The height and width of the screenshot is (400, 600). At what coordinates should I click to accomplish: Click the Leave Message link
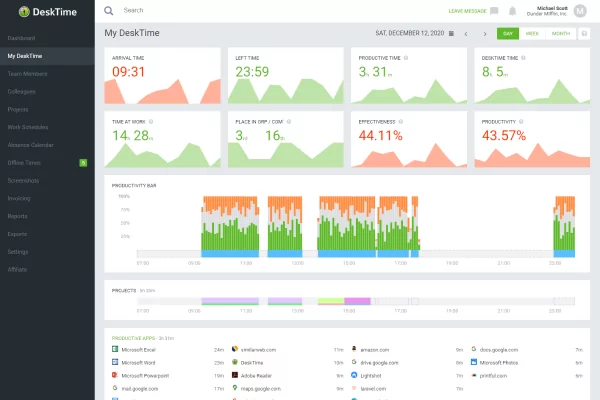(467, 11)
